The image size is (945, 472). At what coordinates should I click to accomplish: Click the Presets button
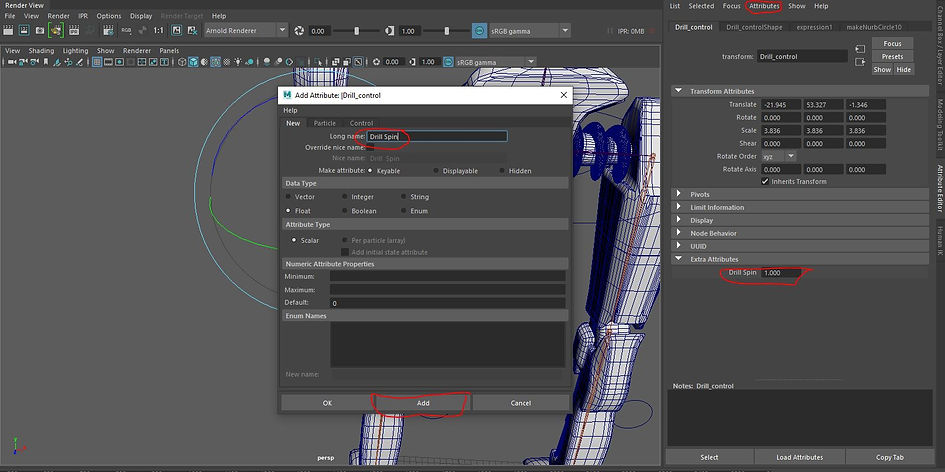[x=892, y=56]
